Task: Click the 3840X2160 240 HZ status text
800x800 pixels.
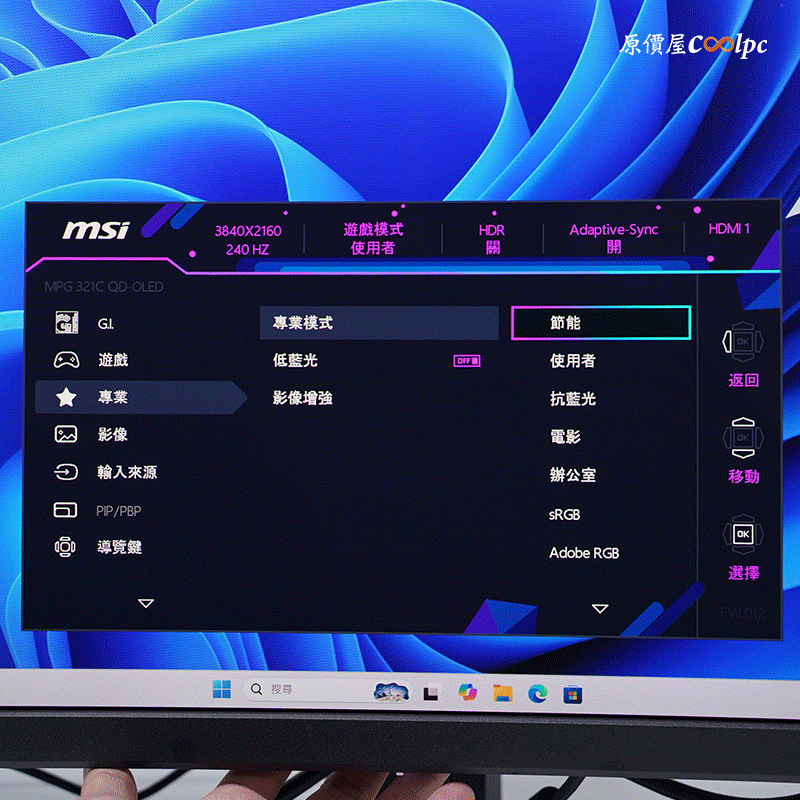Action: pos(247,240)
